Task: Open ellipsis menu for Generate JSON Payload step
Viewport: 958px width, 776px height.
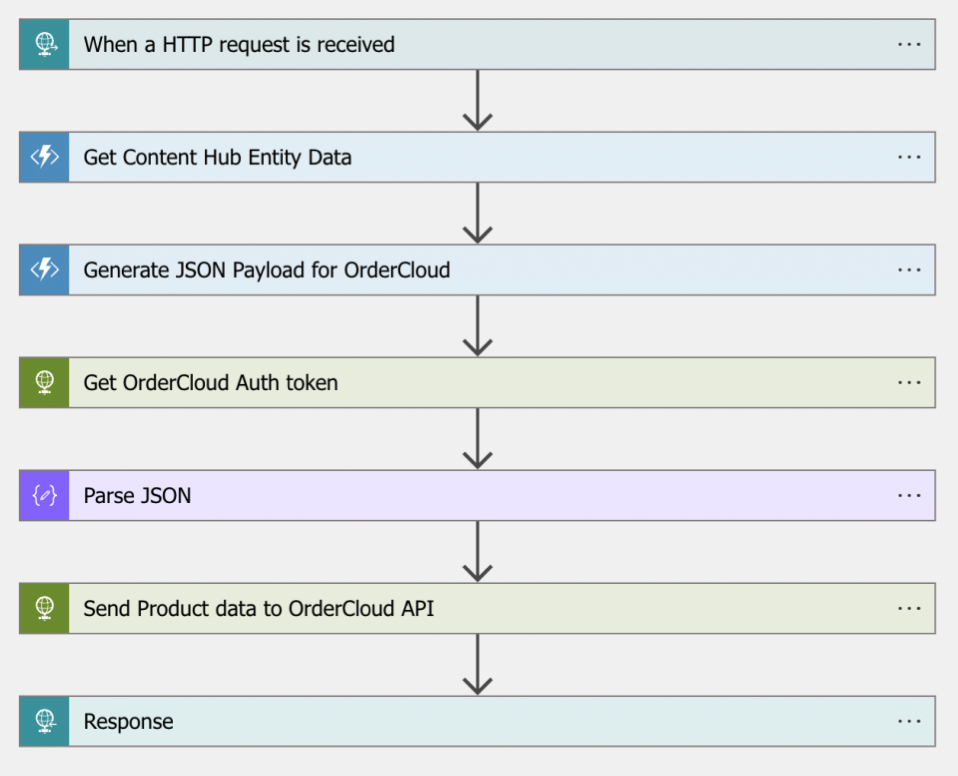Action: [909, 270]
